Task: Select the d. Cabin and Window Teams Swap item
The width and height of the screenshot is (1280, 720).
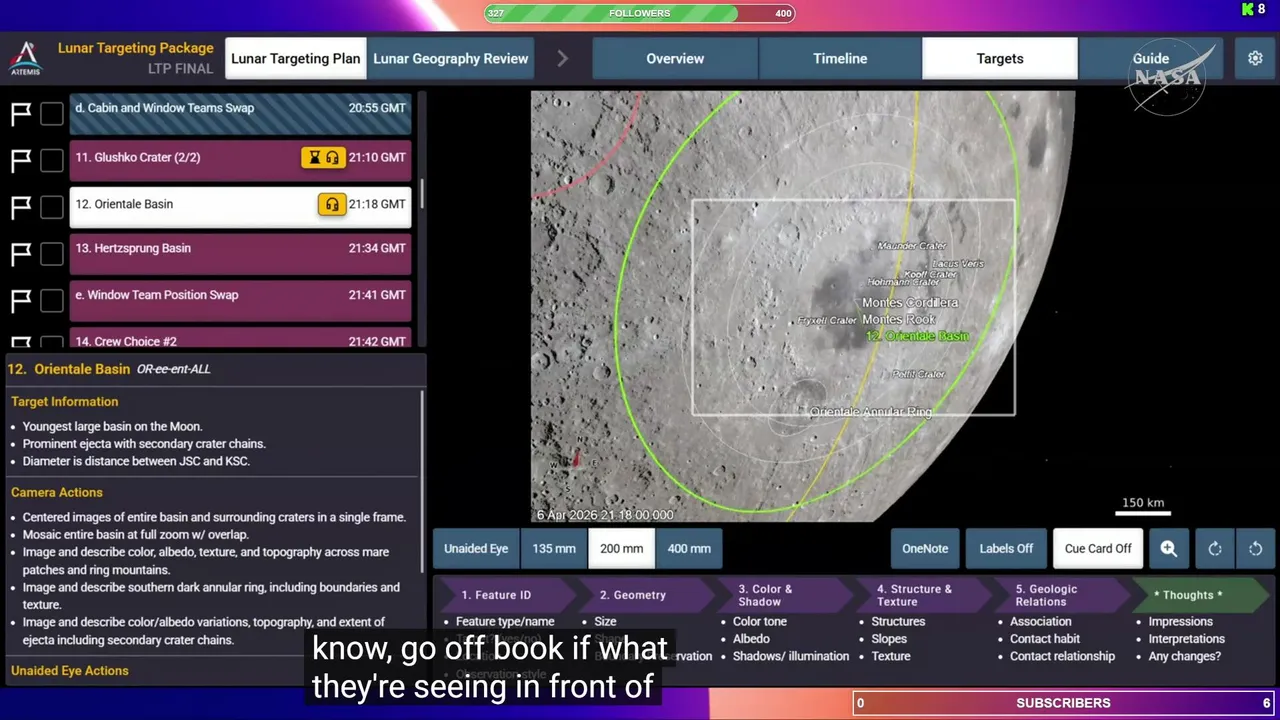Action: pyautogui.click(x=240, y=113)
